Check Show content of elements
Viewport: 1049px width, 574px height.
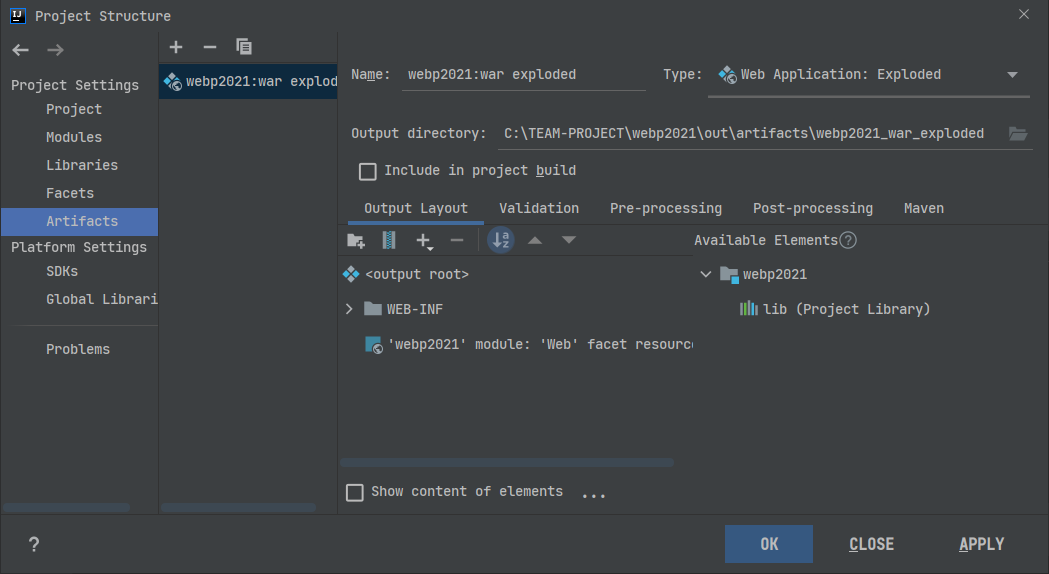point(355,493)
